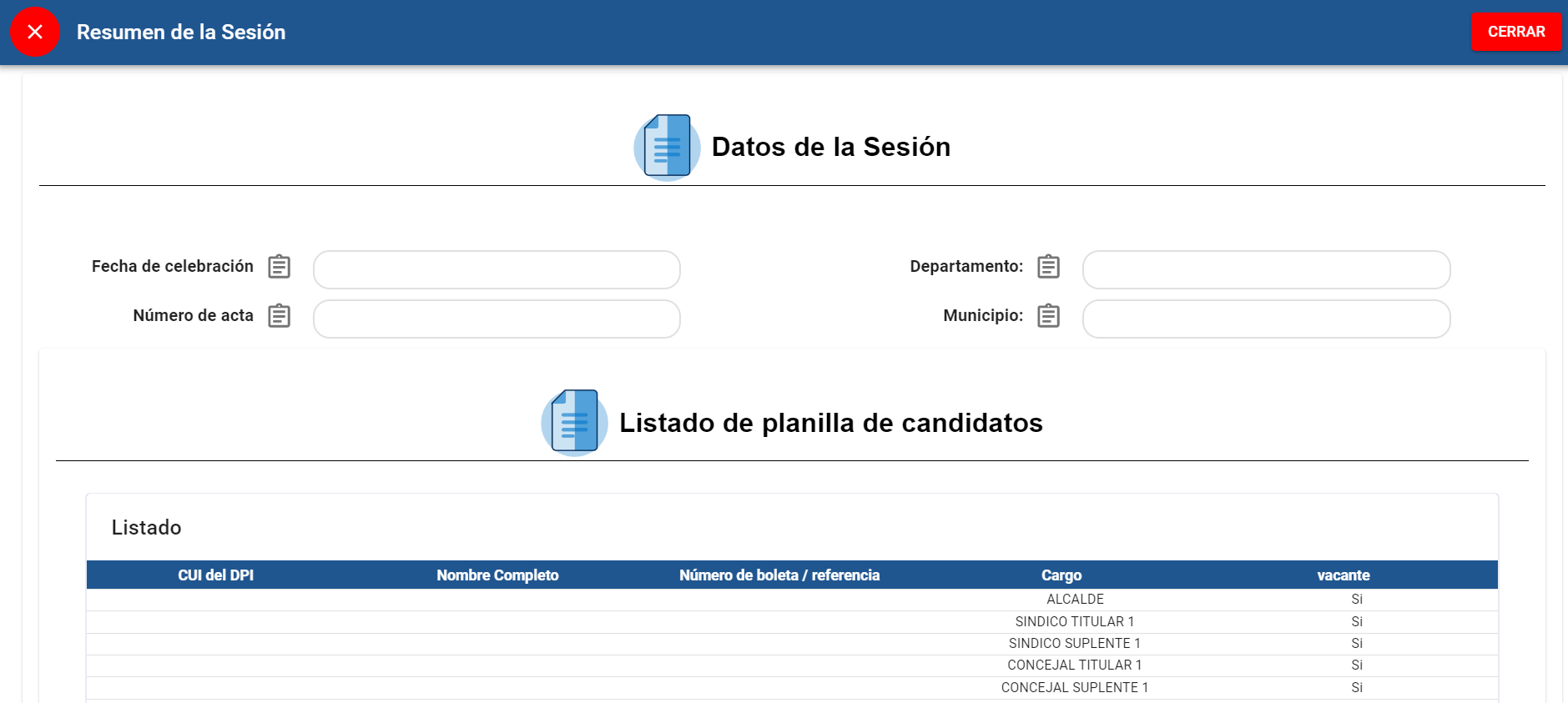The height and width of the screenshot is (703, 1568).
Task: Click the document icon beside Datos de la Sesión
Action: pos(667,147)
